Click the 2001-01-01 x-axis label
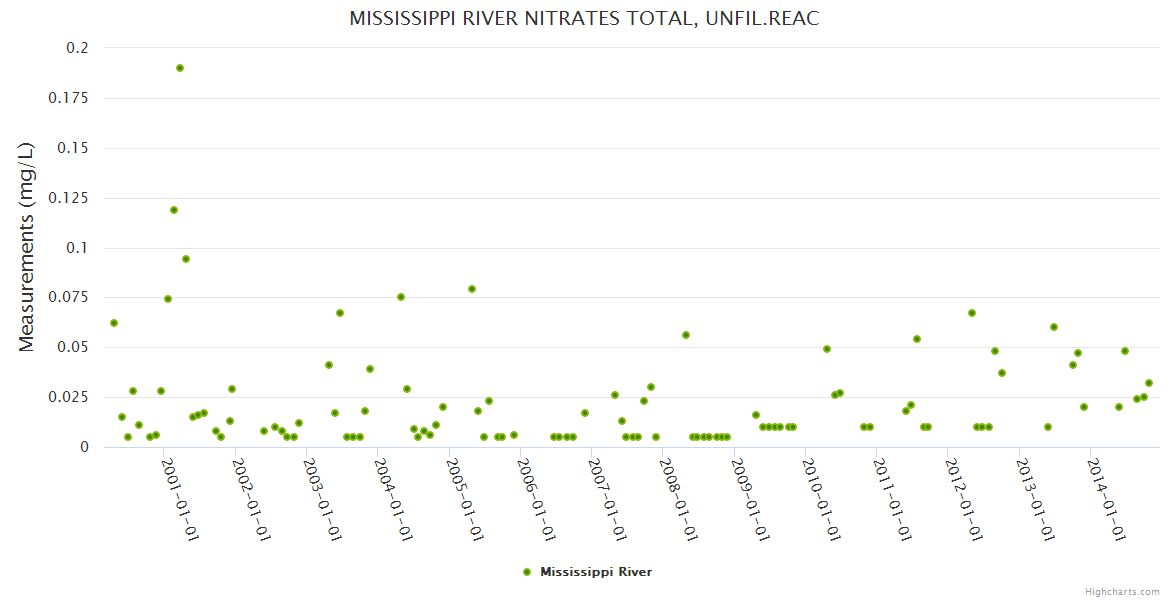Viewport: 1170px width, 600px height. [x=181, y=499]
